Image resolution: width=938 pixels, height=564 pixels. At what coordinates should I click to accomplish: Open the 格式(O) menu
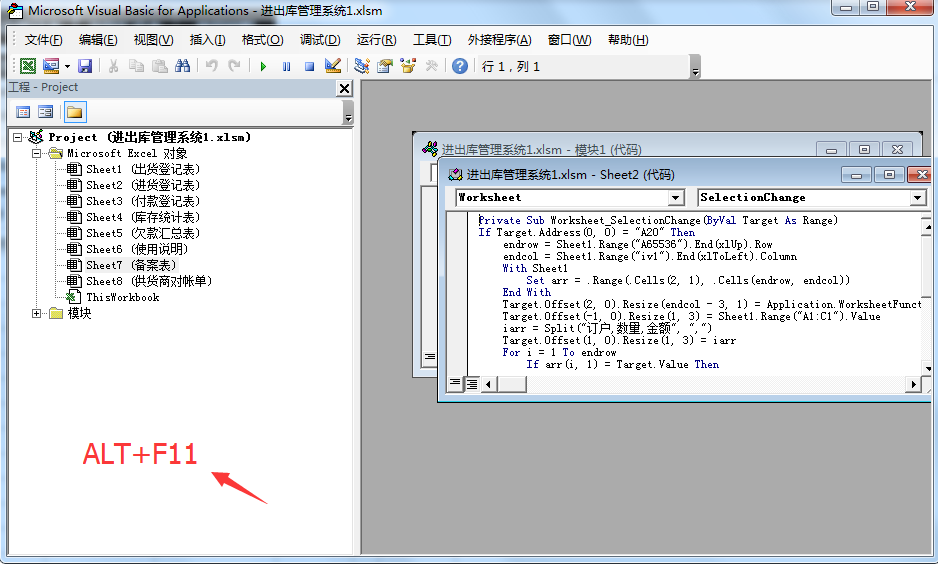coord(262,40)
